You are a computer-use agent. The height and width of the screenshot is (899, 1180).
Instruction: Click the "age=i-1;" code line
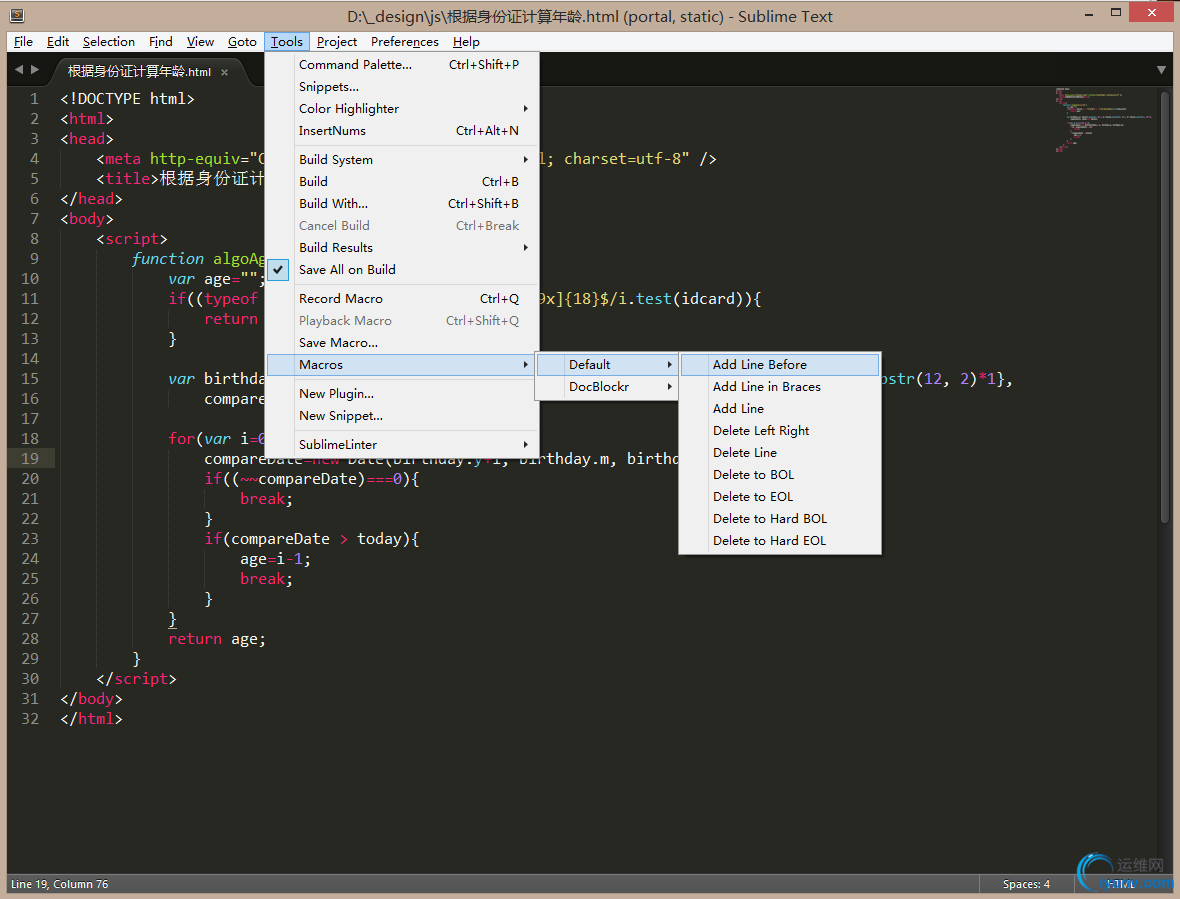(275, 559)
